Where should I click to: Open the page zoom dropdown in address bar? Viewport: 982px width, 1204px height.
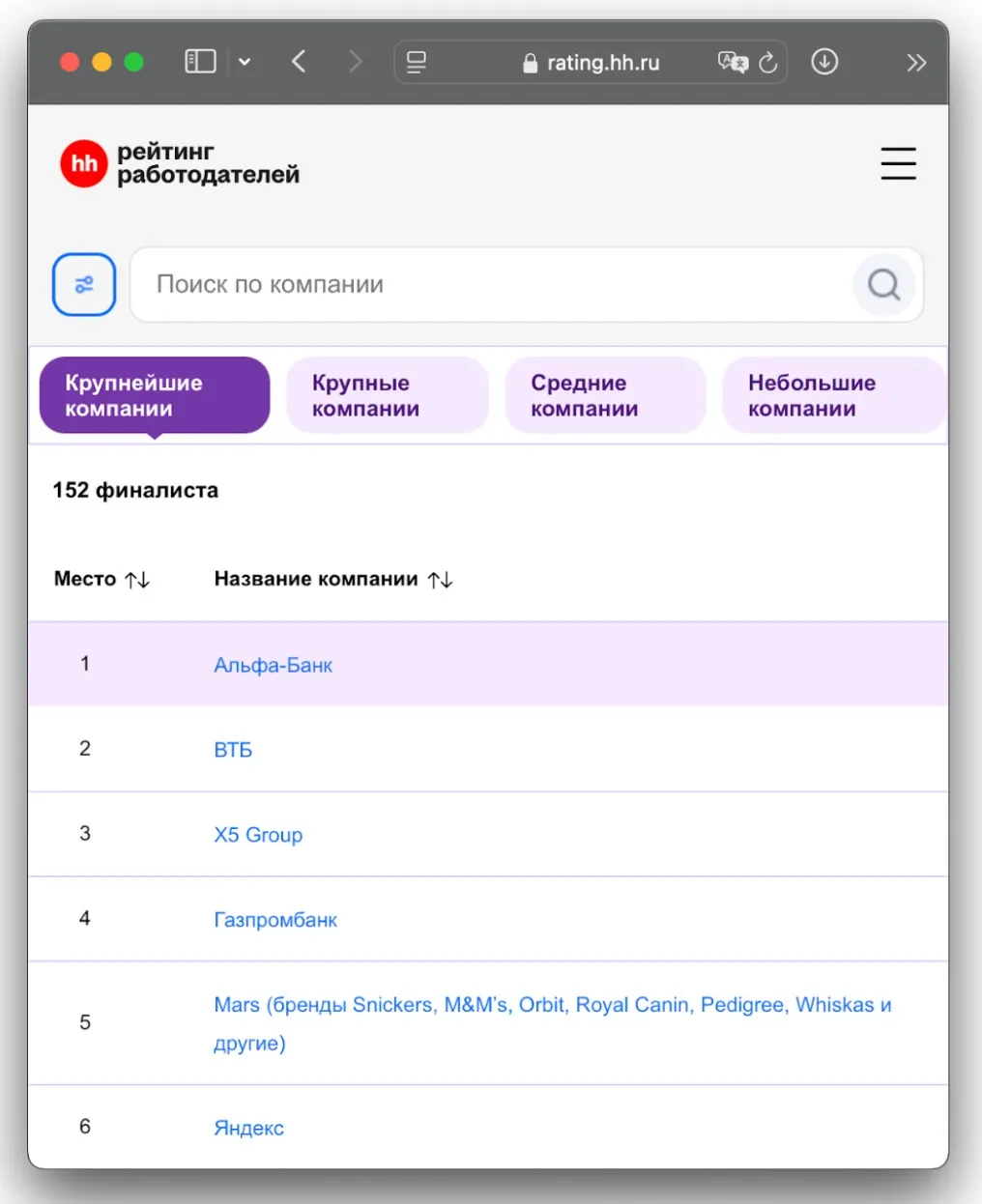pyautogui.click(x=417, y=63)
